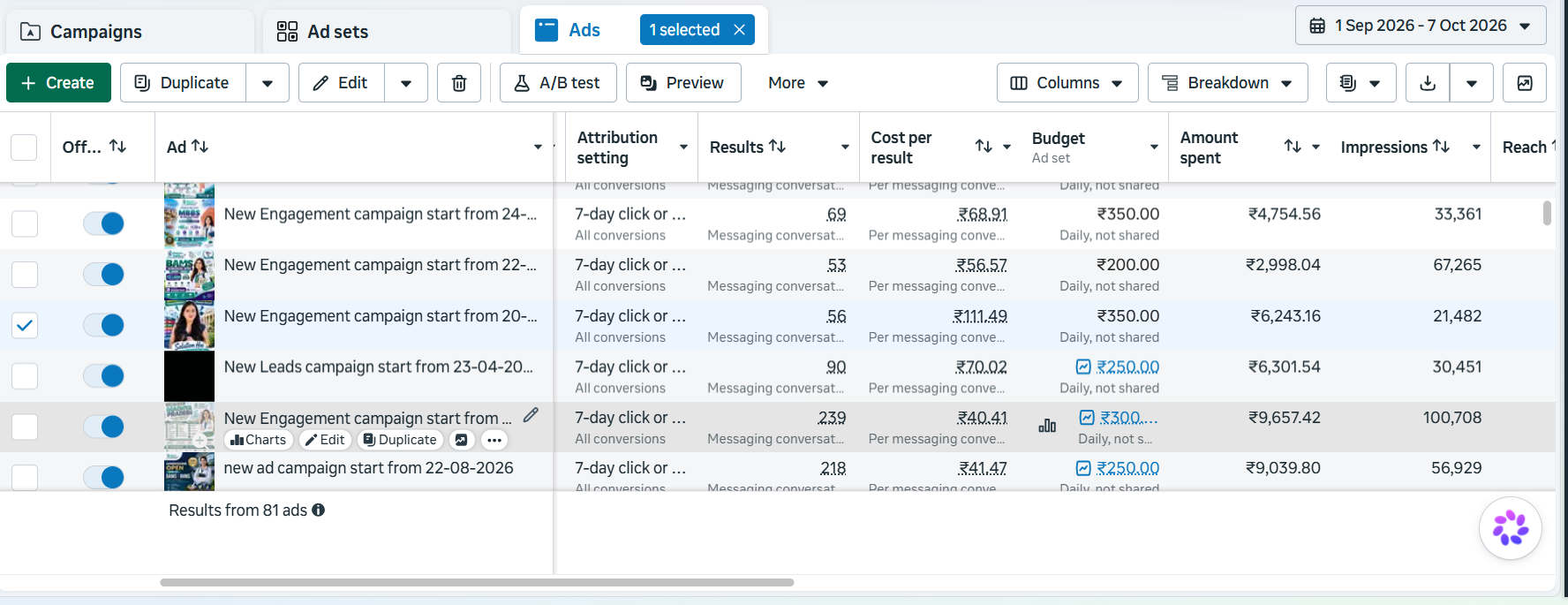Image resolution: width=1568 pixels, height=605 pixels.
Task: Sort the Ad column
Action: (x=200, y=147)
